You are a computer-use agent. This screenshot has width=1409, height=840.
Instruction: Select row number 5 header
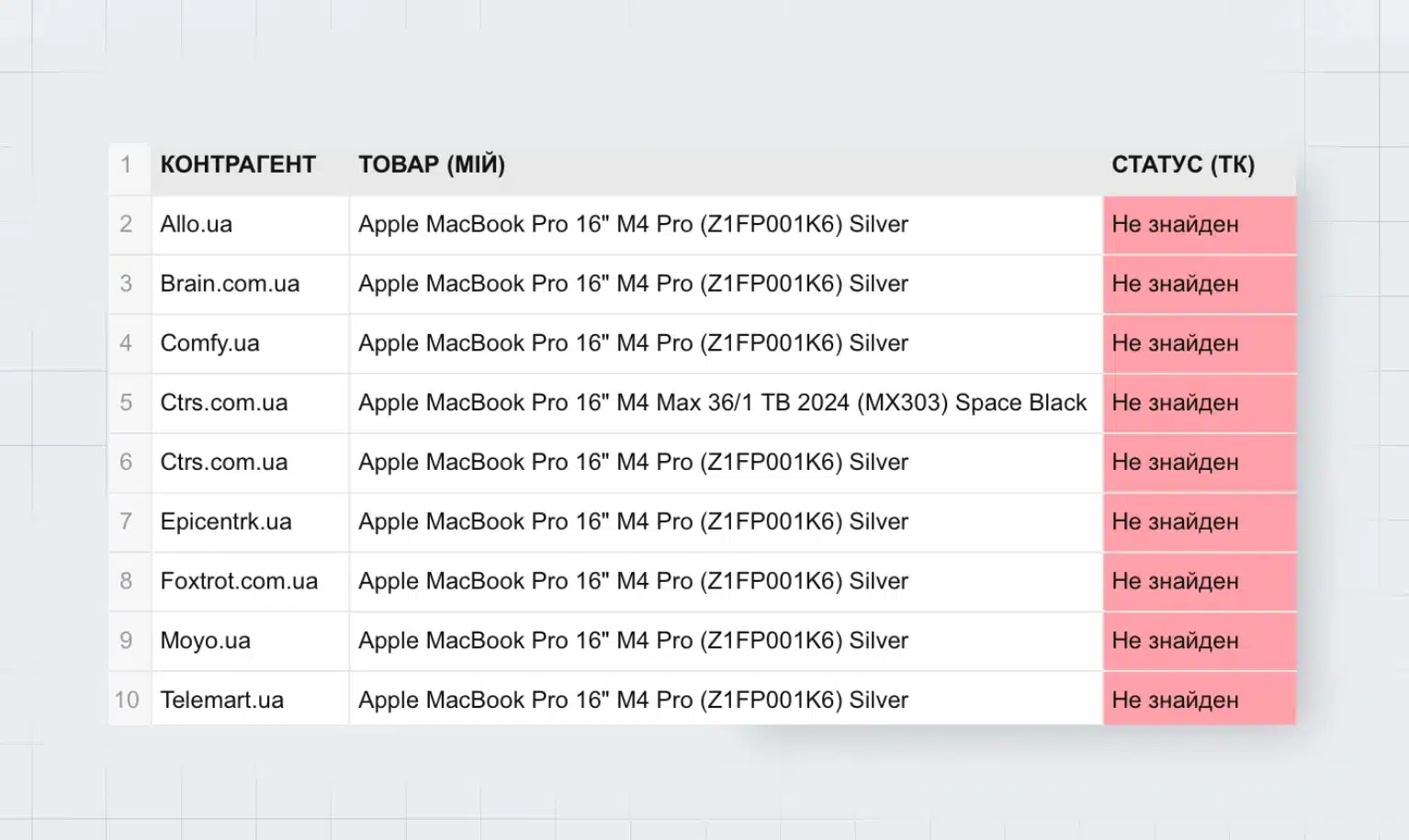[x=127, y=403]
